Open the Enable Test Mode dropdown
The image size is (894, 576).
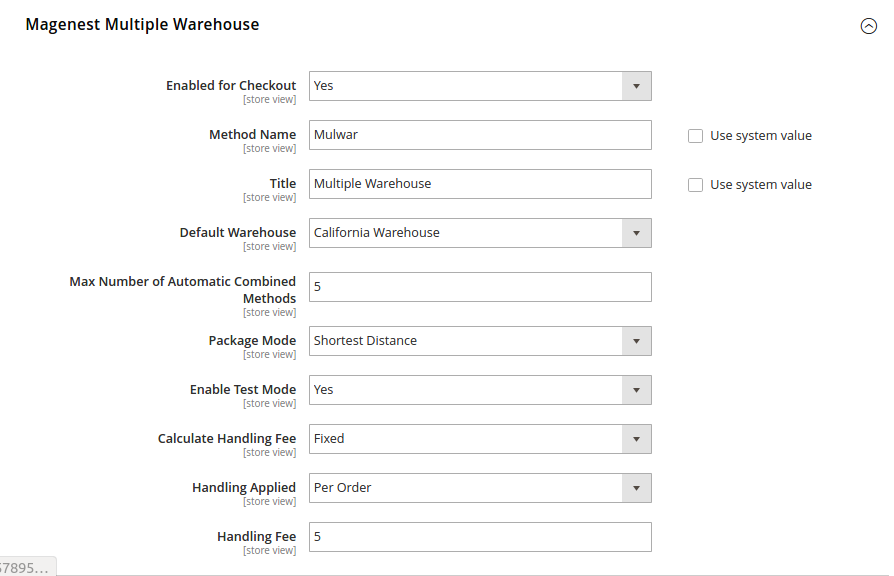point(480,390)
